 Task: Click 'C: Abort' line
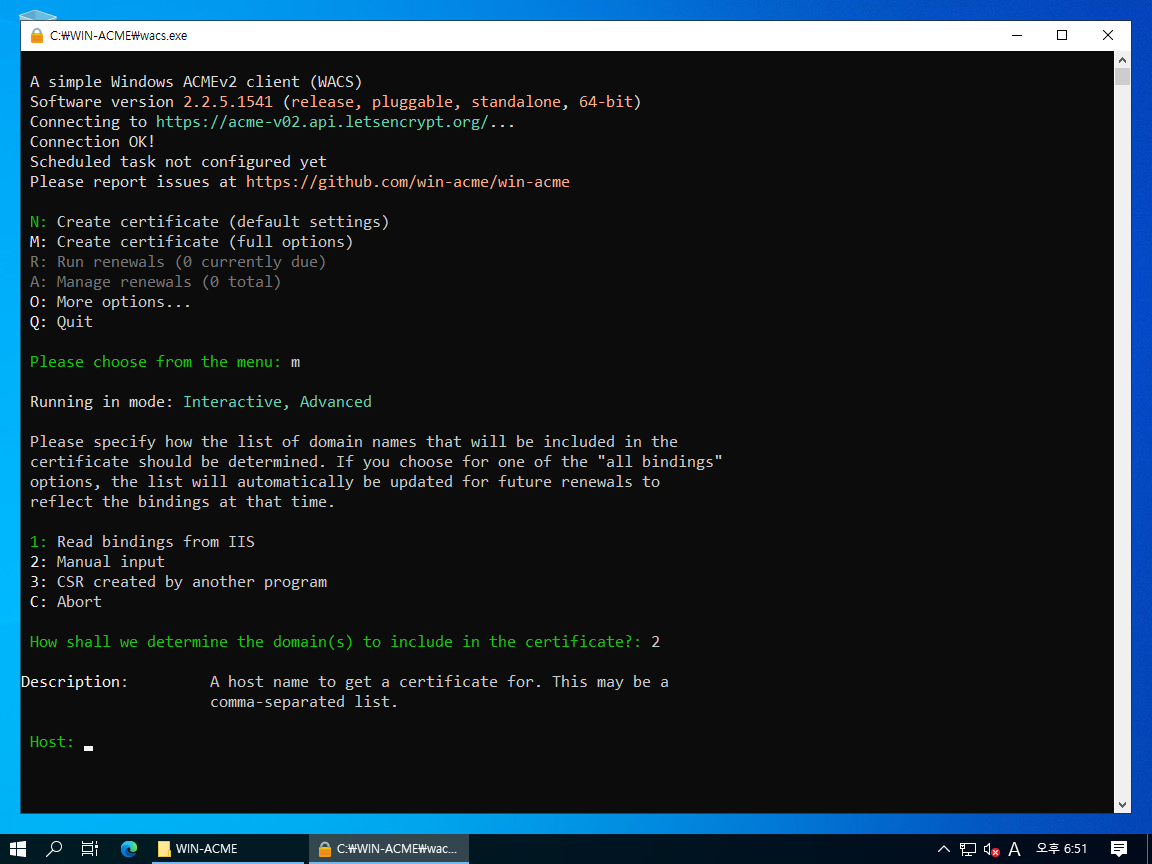click(x=65, y=602)
